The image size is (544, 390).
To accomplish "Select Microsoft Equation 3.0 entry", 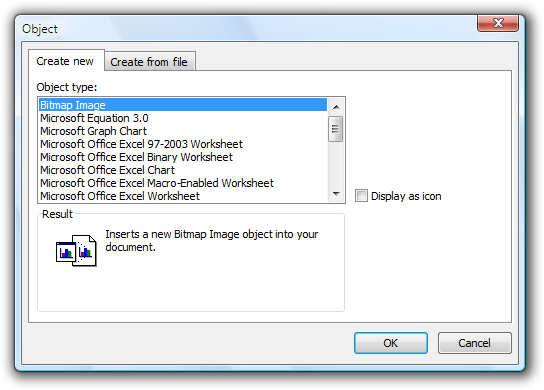I will coord(183,118).
